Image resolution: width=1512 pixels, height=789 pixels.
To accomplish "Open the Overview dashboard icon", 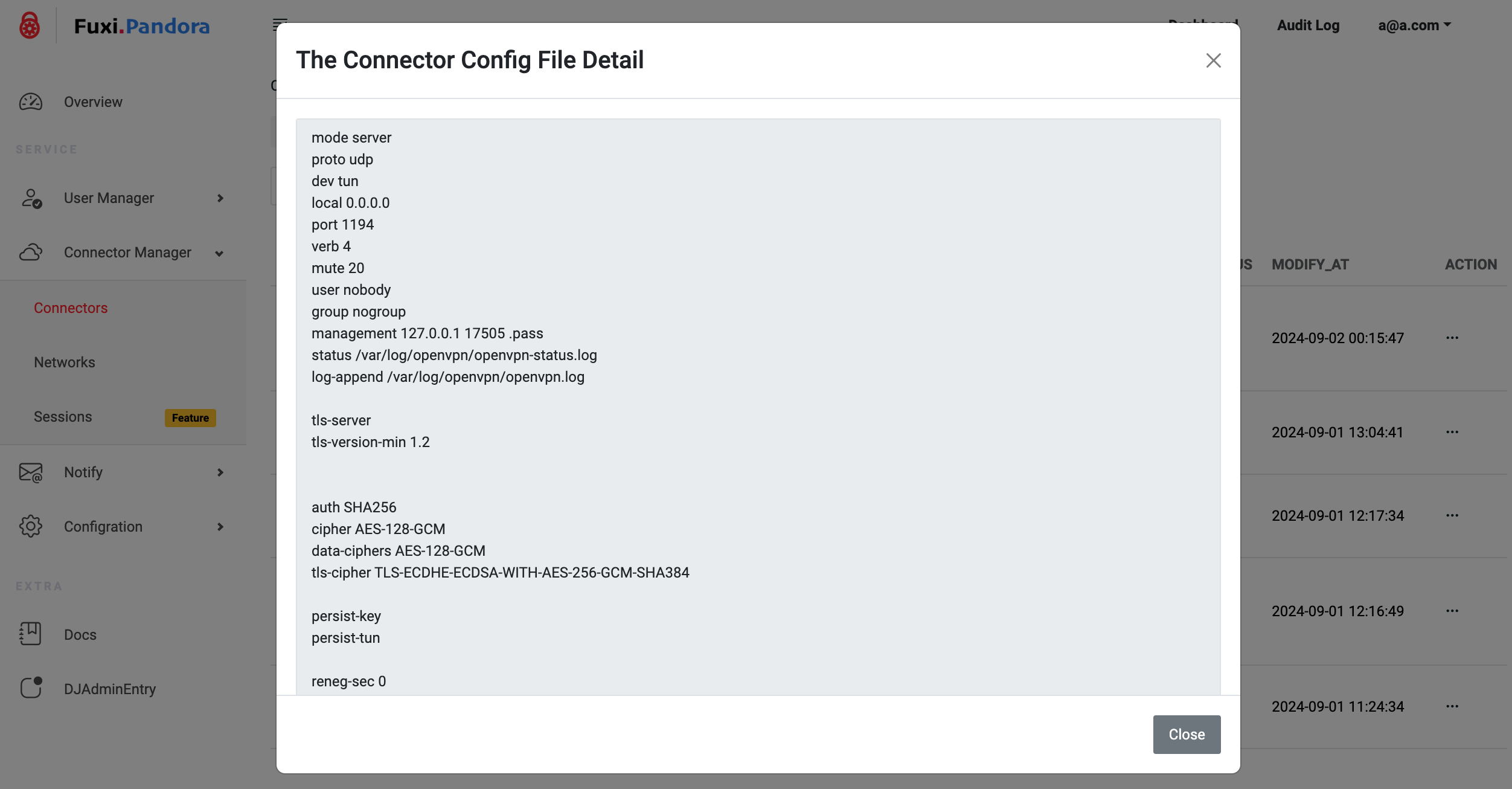I will [x=31, y=102].
